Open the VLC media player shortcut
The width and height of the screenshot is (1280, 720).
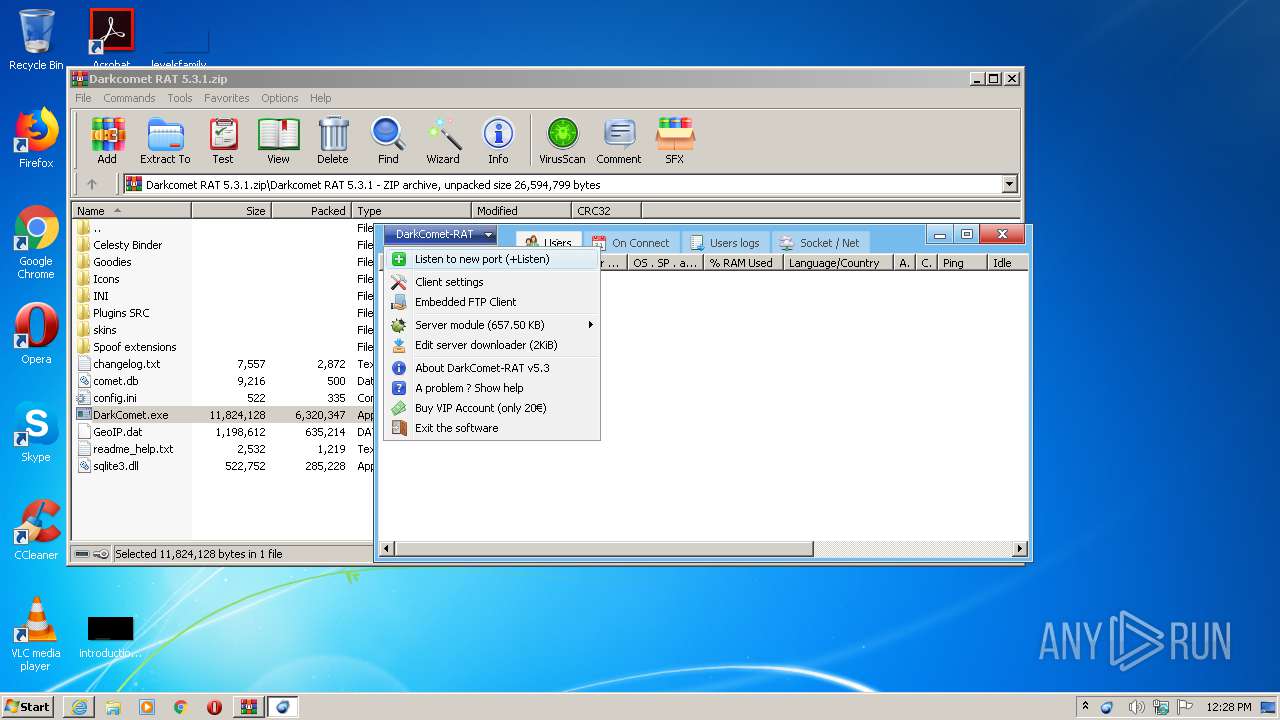click(36, 633)
